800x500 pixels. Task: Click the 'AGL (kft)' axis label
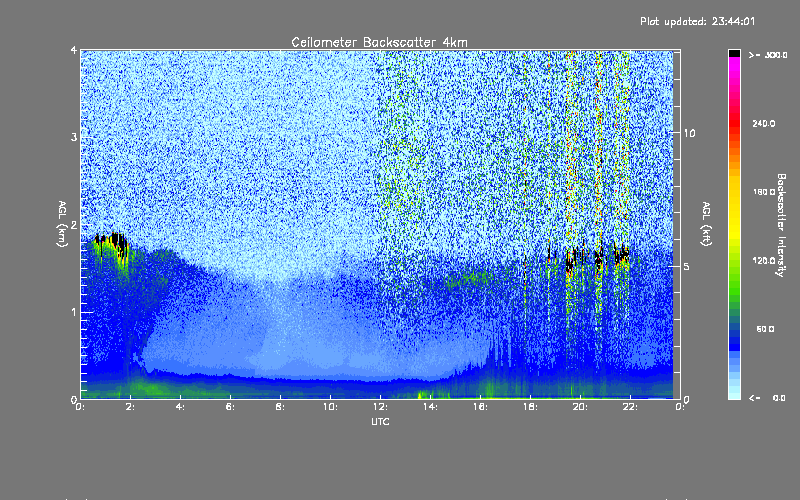(x=706, y=224)
